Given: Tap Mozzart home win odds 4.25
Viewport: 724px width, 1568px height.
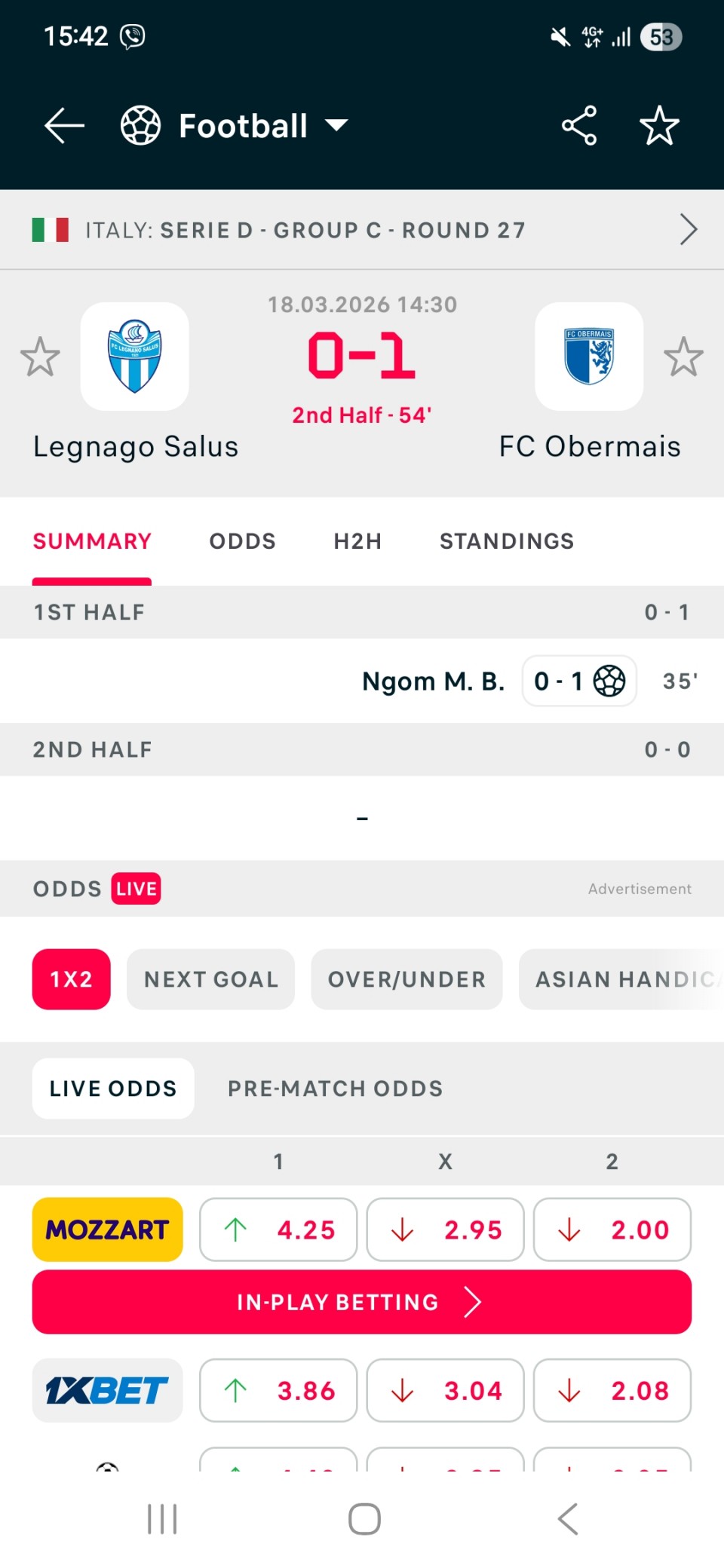Looking at the screenshot, I should pyautogui.click(x=278, y=1230).
